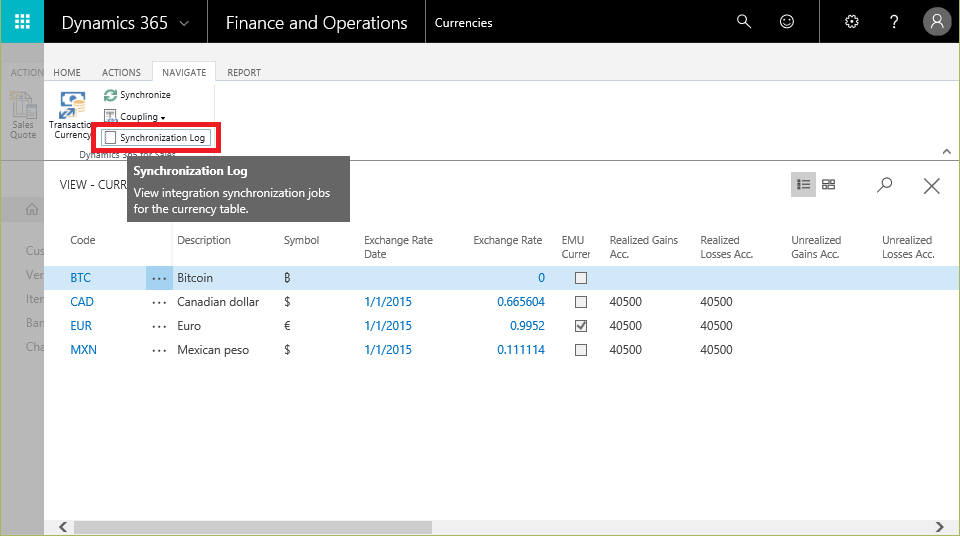This screenshot has width=960, height=536.
Task: Open the settings gear icon
Action: pyautogui.click(x=852, y=22)
